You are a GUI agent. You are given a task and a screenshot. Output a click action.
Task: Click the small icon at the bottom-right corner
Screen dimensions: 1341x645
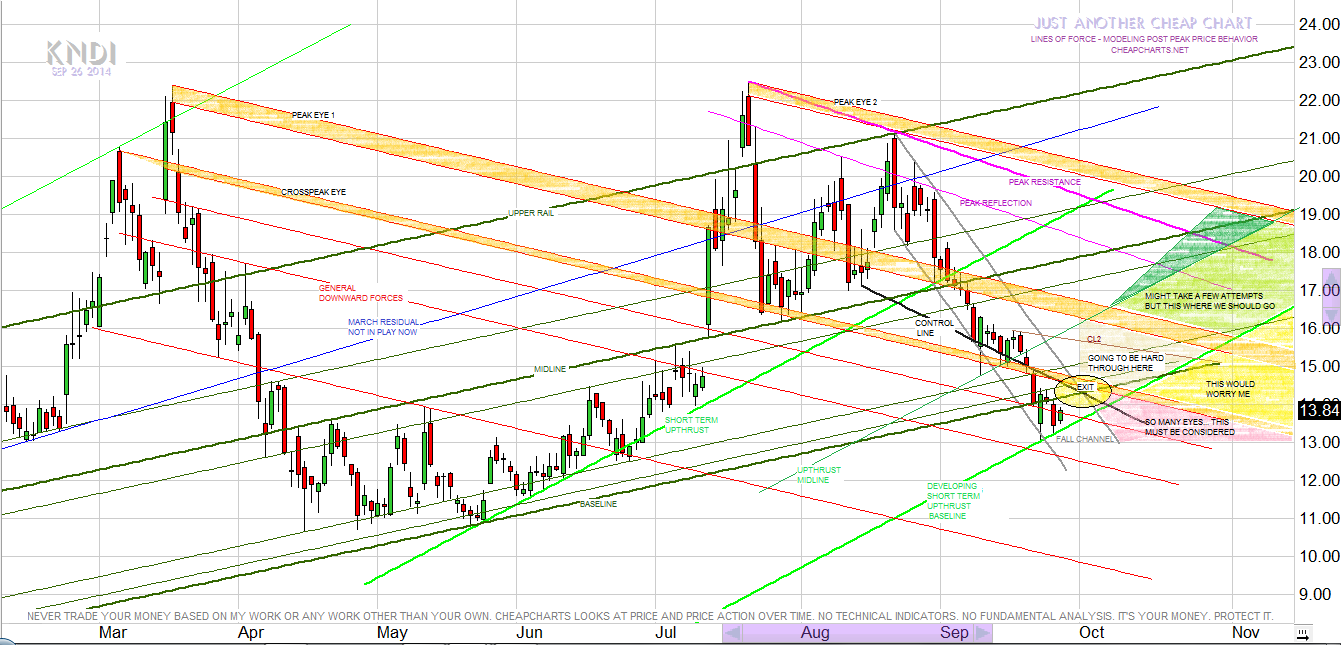(1303, 632)
